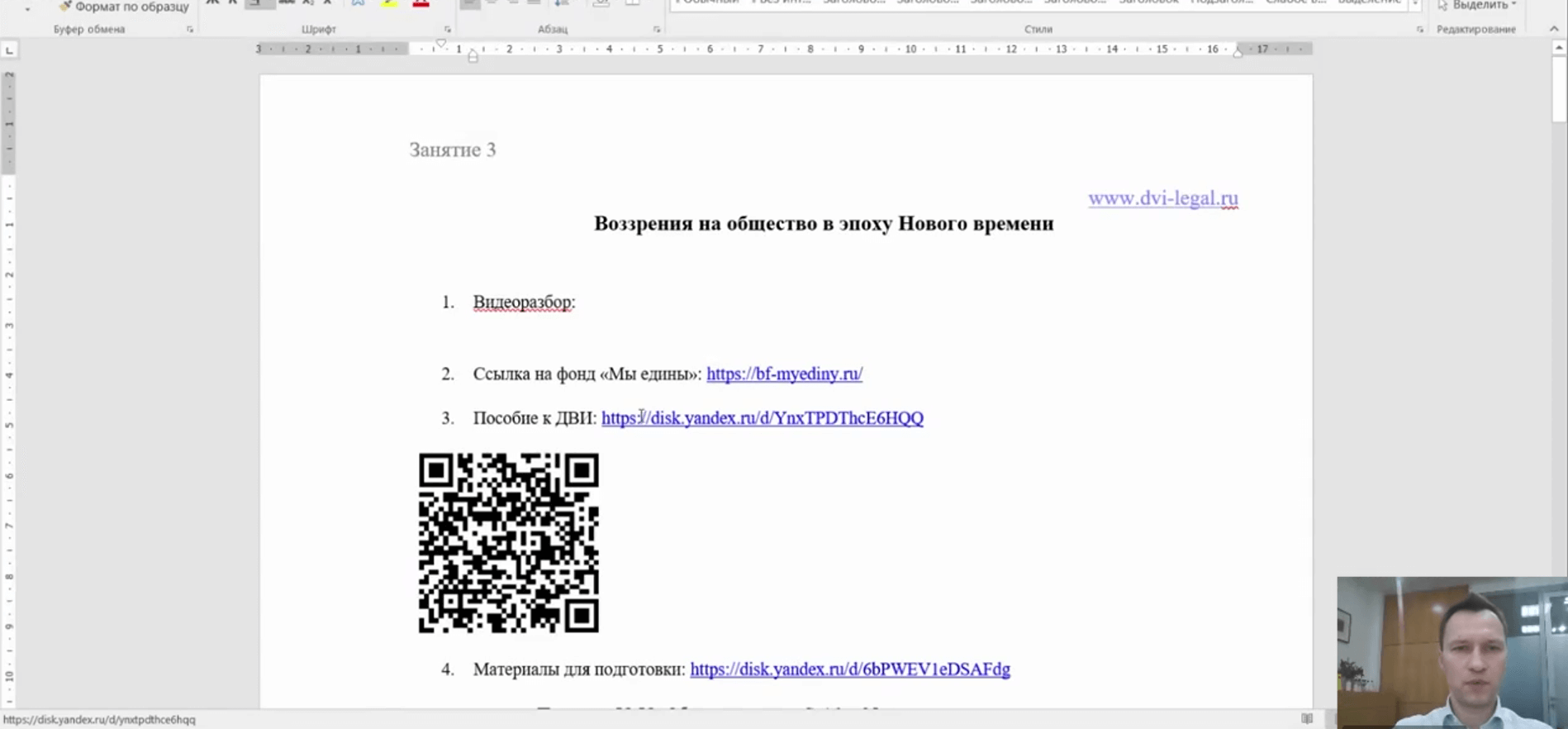
Task: Click the tab stop type selector
Action: (9, 50)
